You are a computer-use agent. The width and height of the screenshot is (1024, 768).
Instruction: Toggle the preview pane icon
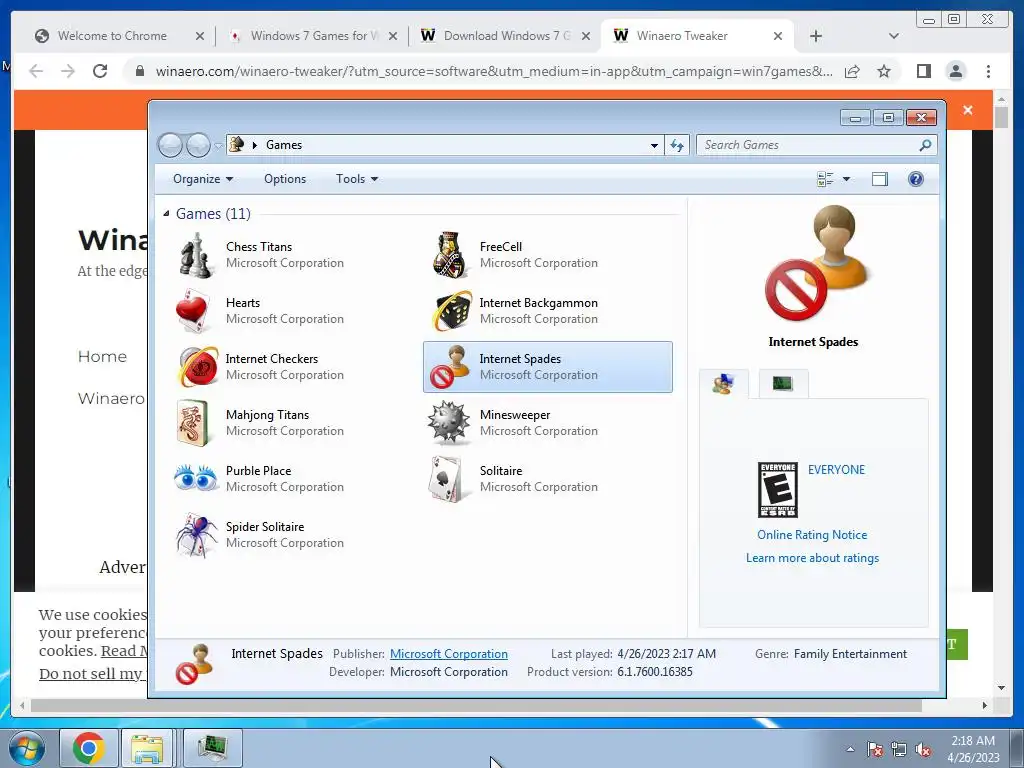(x=880, y=179)
